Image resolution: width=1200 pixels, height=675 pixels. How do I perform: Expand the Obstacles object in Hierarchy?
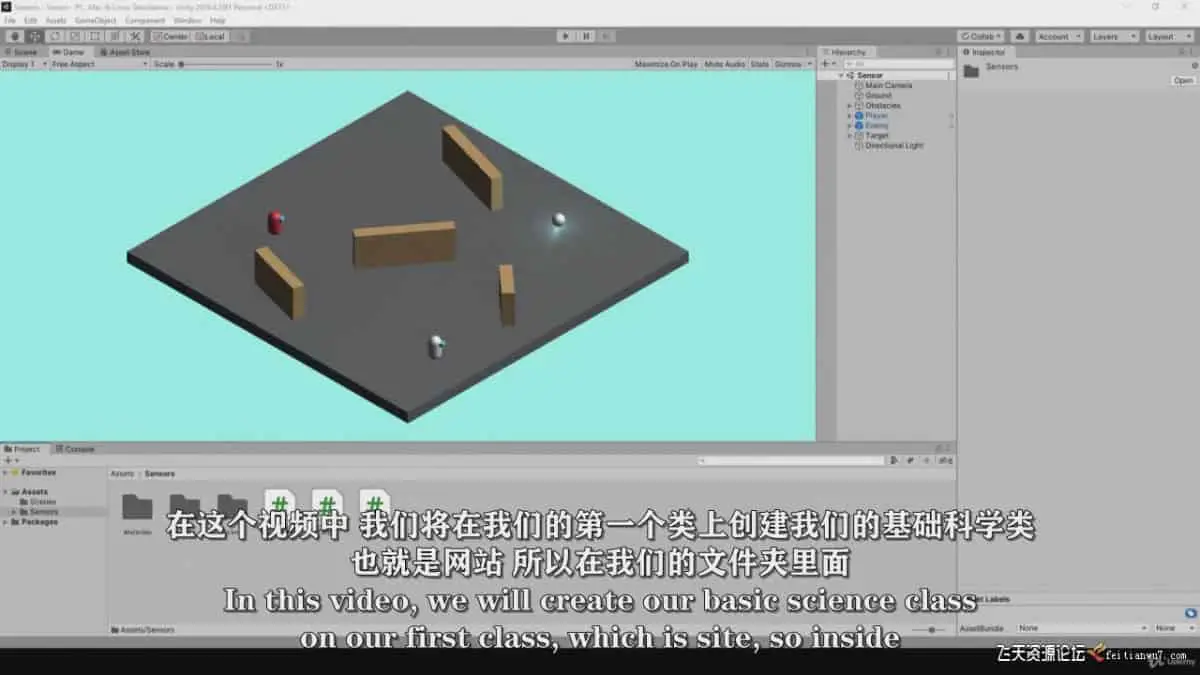point(850,106)
